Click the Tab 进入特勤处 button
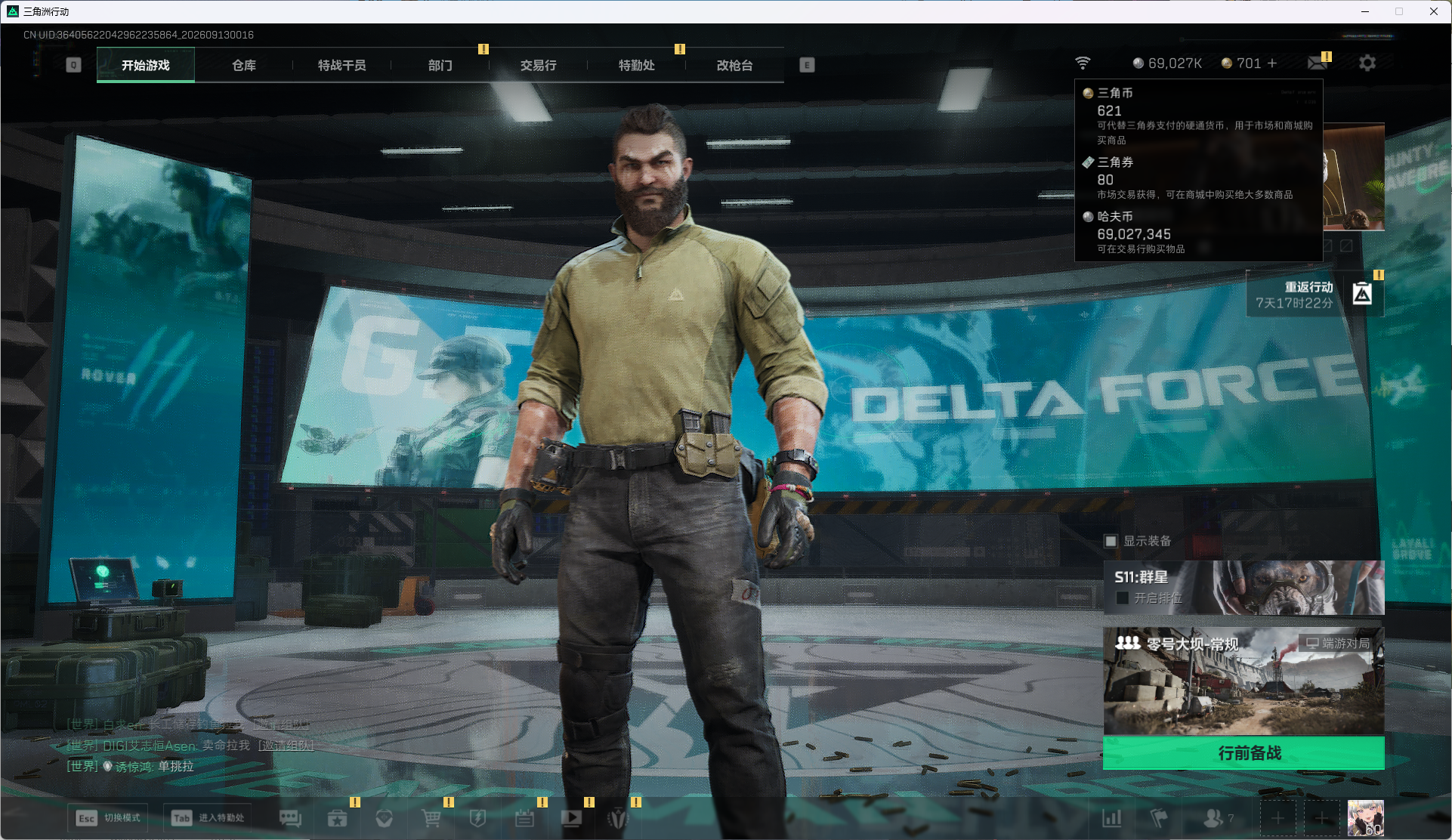Screen dimensions: 1452x840 coord(208,818)
